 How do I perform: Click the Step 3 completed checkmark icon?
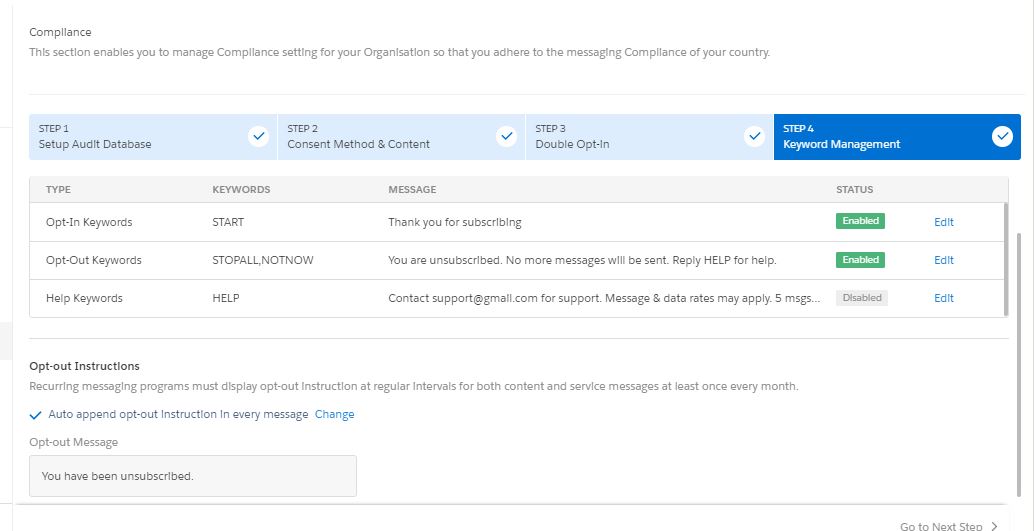(754, 137)
